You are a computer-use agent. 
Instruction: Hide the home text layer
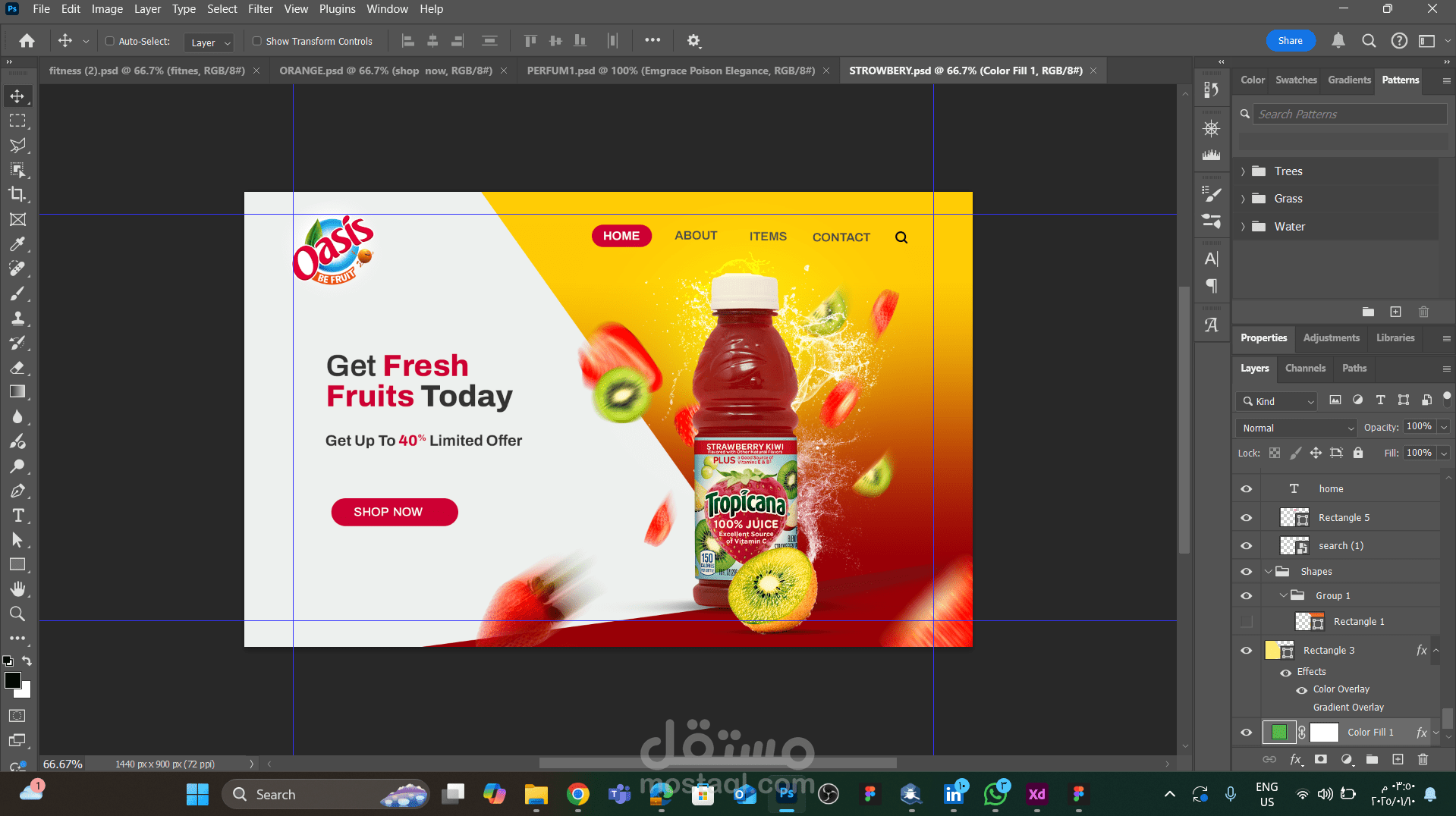click(x=1246, y=489)
